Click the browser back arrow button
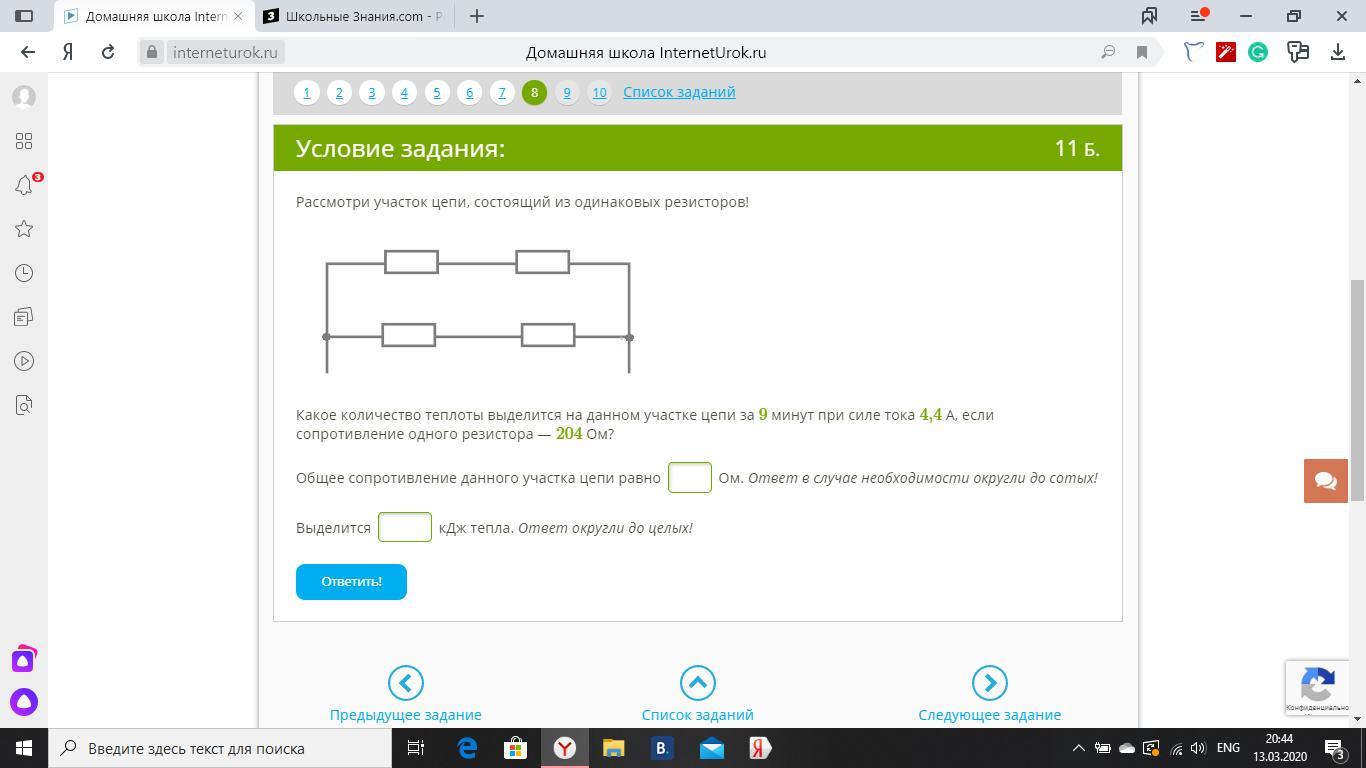The image size is (1366, 768). pyautogui.click(x=28, y=52)
